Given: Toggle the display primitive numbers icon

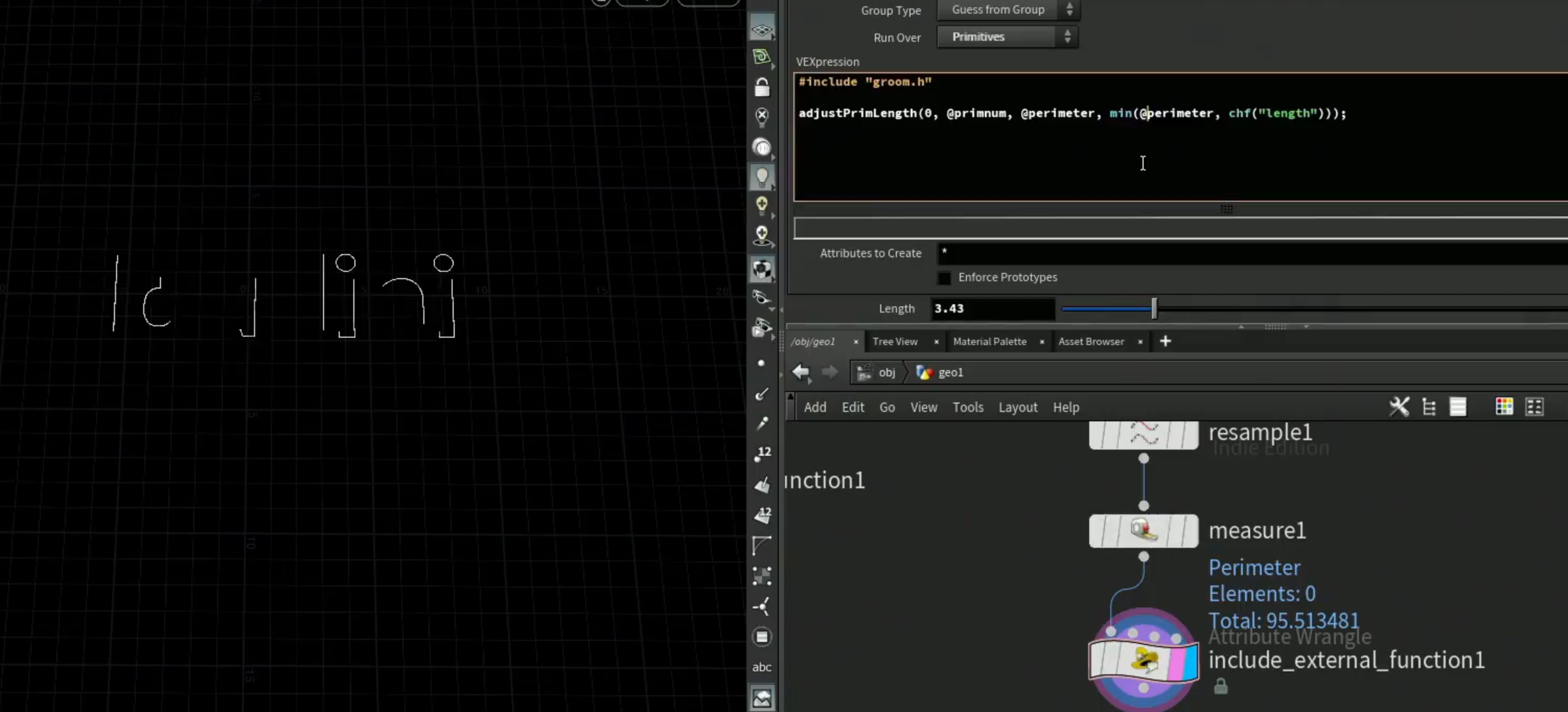Looking at the screenshot, I should (x=762, y=515).
